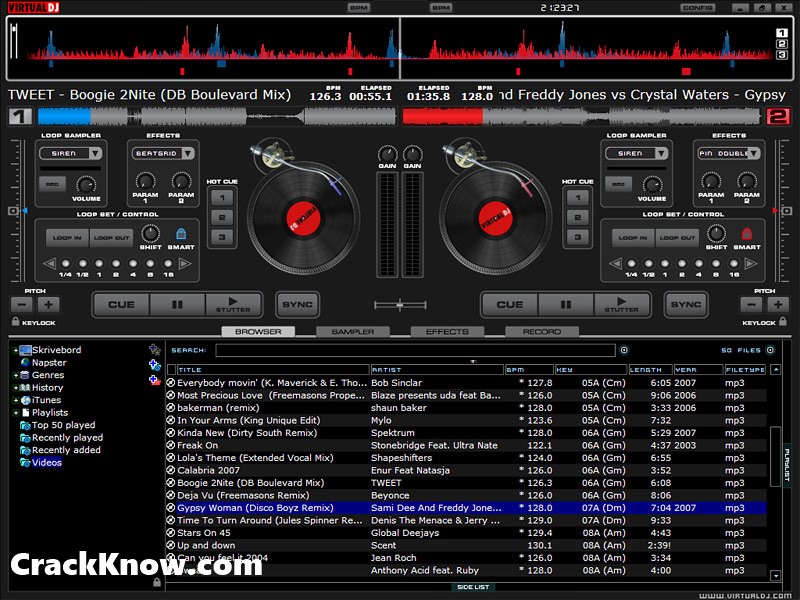Click deck 1 loop shift knob

(150, 234)
